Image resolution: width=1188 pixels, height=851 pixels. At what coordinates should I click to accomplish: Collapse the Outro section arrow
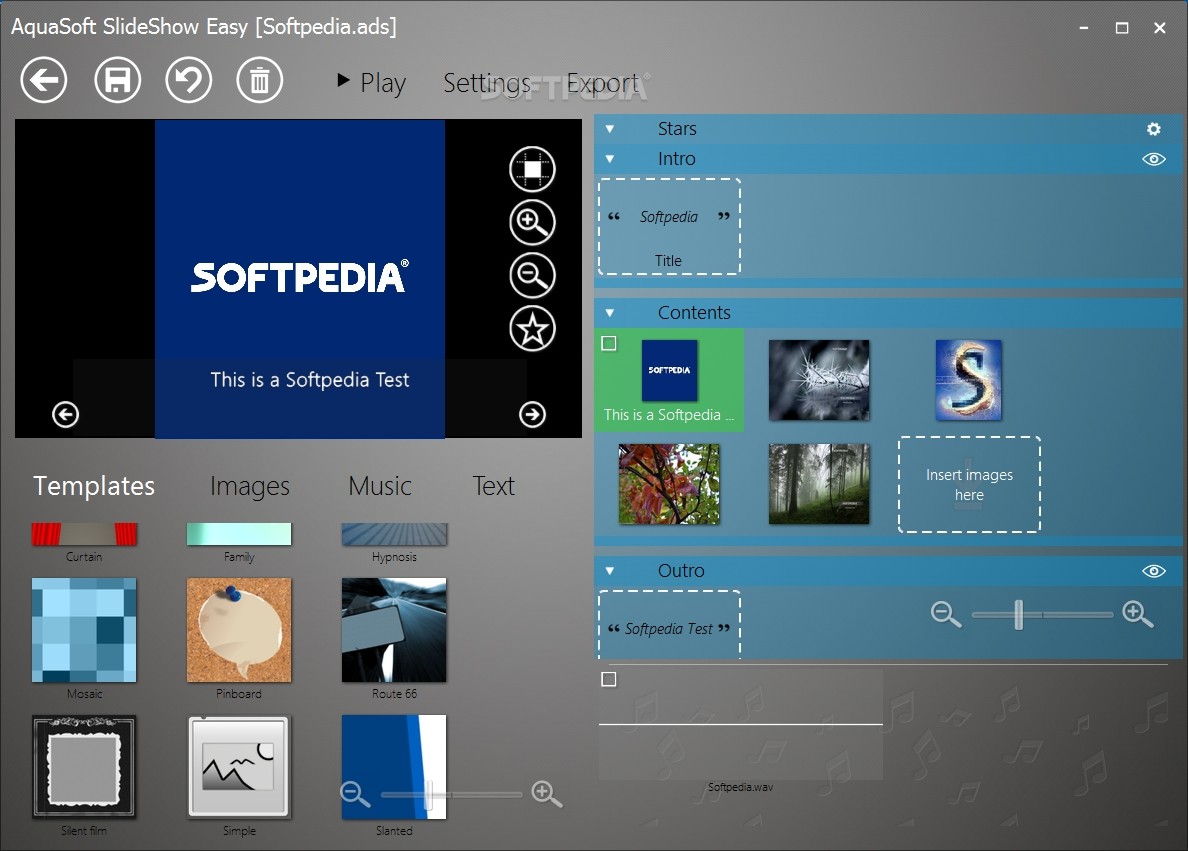[610, 571]
